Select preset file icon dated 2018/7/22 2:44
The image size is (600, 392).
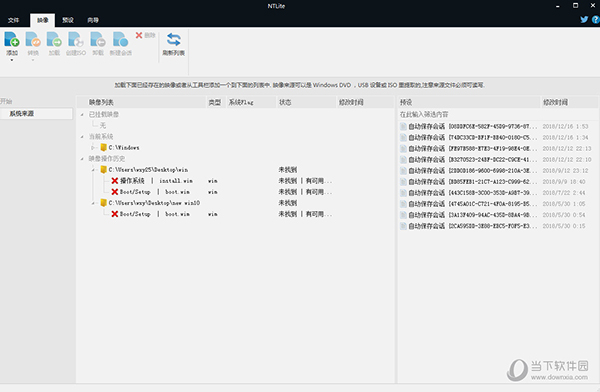[x=403, y=193]
